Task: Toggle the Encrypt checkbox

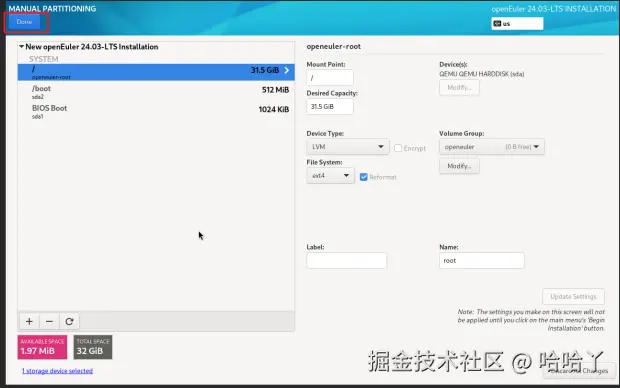Action: coord(398,148)
